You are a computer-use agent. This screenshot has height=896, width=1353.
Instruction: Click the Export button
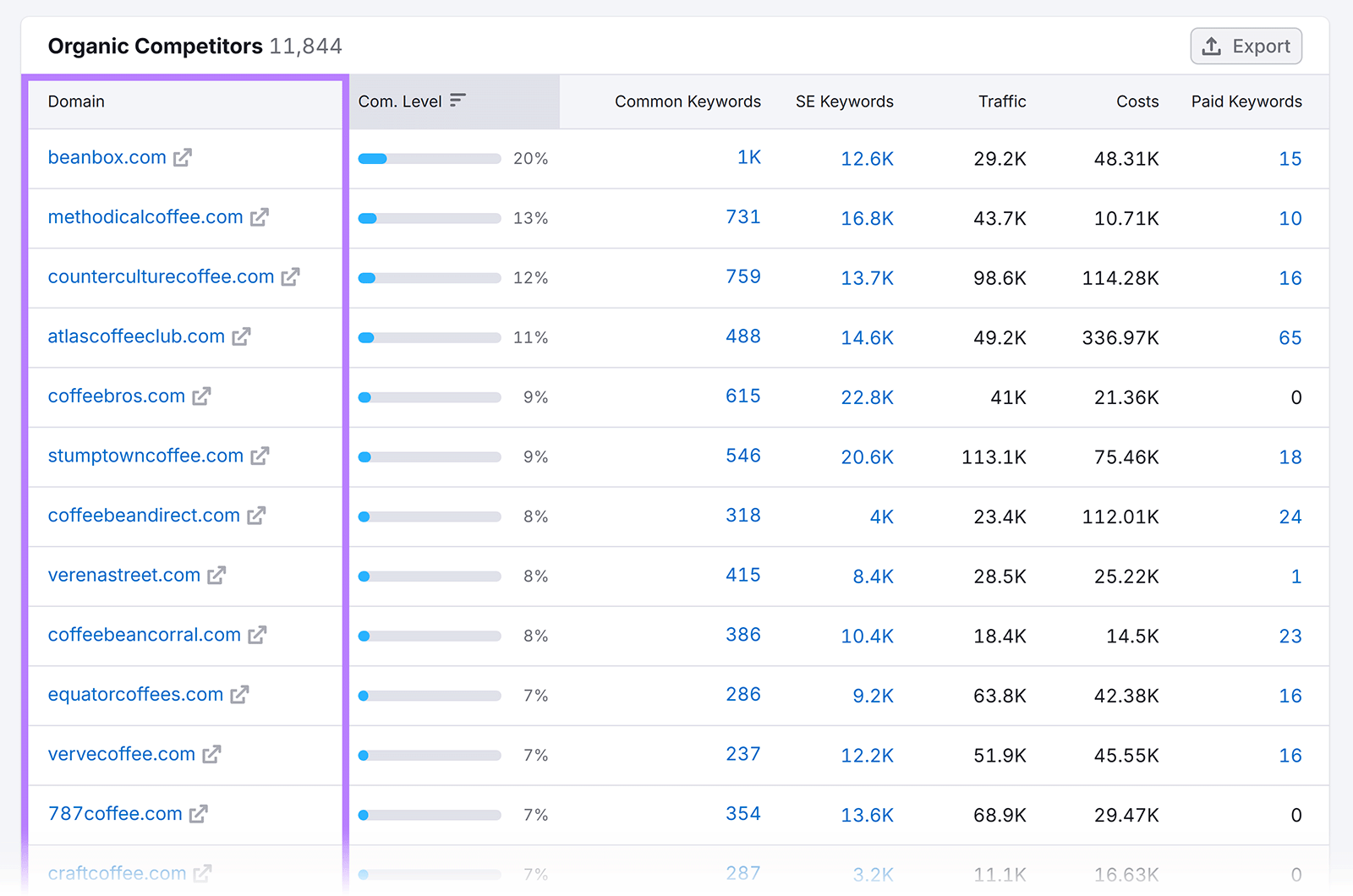(1246, 46)
